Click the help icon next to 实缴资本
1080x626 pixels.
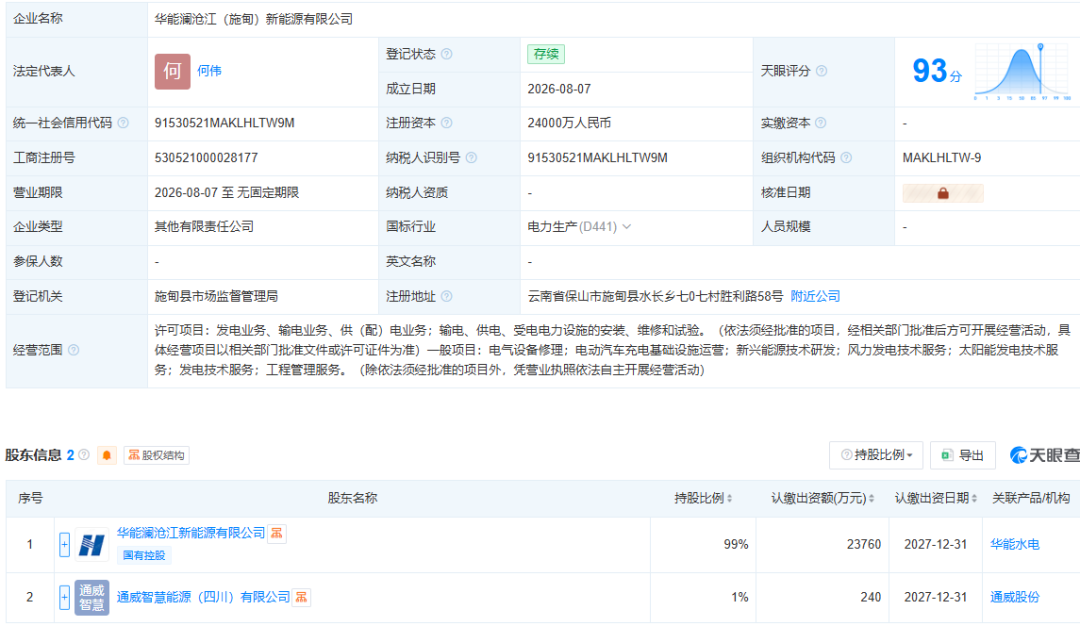[x=820, y=123]
